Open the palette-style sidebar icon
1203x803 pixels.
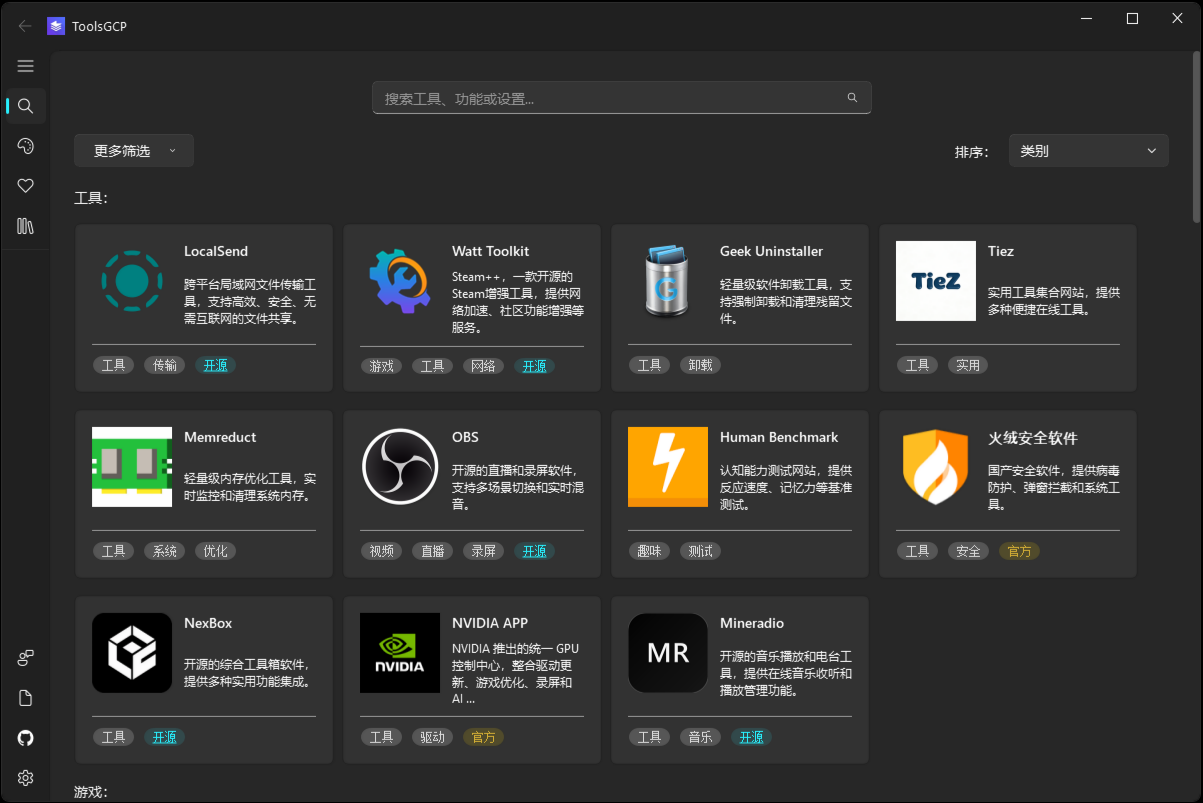pyautogui.click(x=26, y=146)
